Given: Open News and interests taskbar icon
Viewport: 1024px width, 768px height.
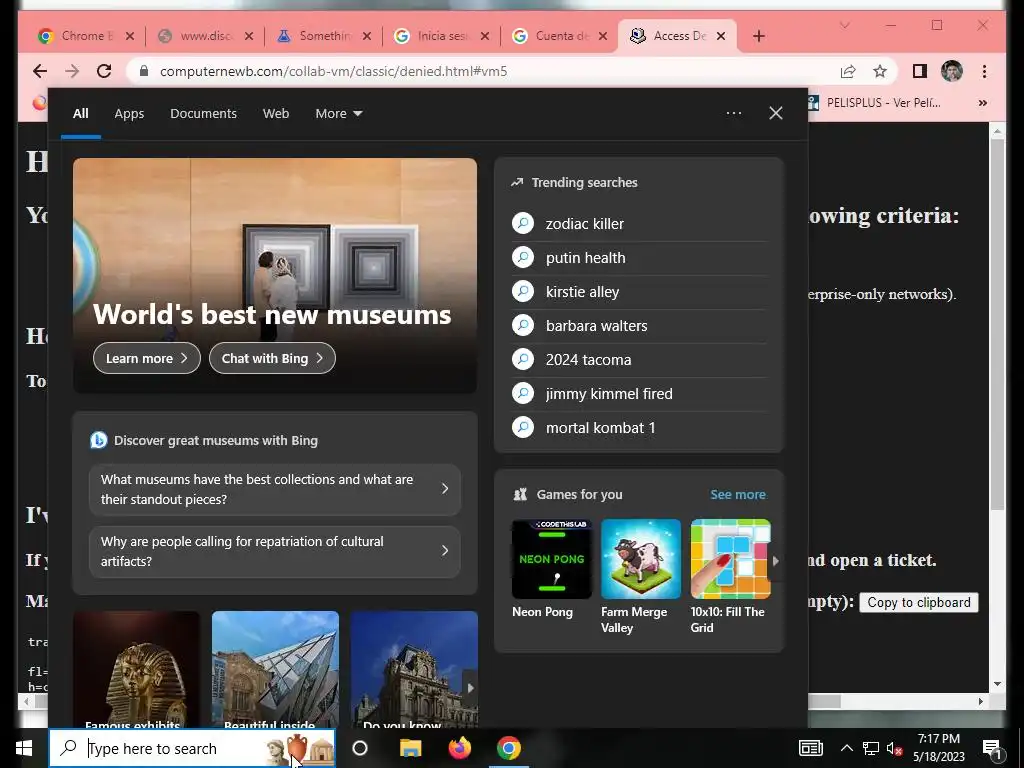Looking at the screenshot, I should click(x=810, y=748).
